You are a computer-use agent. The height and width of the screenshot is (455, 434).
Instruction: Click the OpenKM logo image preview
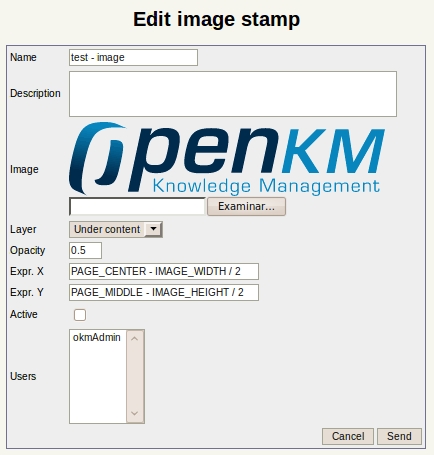pyautogui.click(x=227, y=158)
